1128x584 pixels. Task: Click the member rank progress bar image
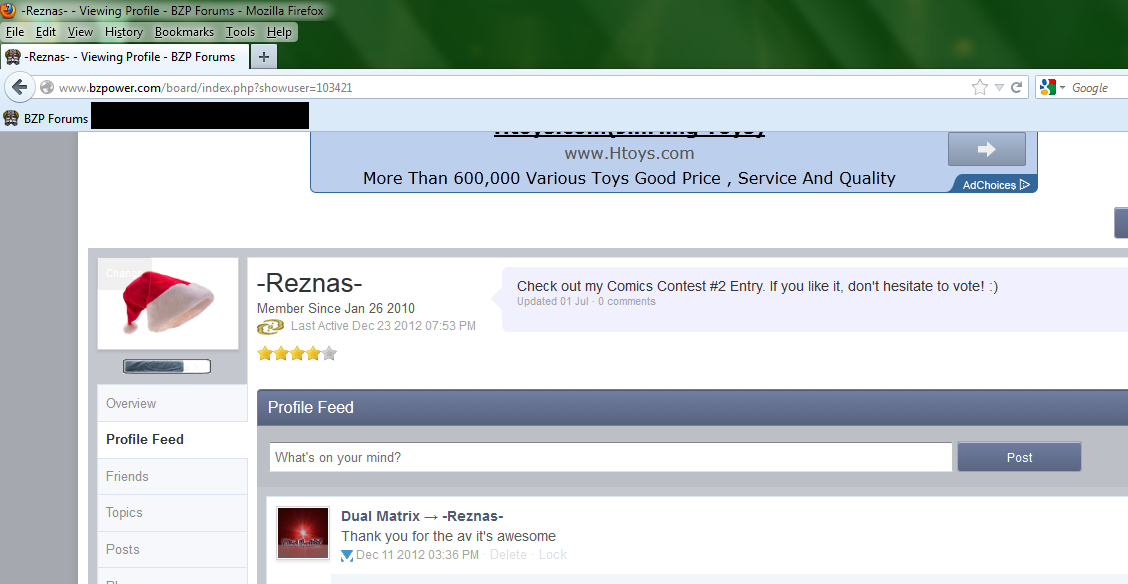point(167,367)
